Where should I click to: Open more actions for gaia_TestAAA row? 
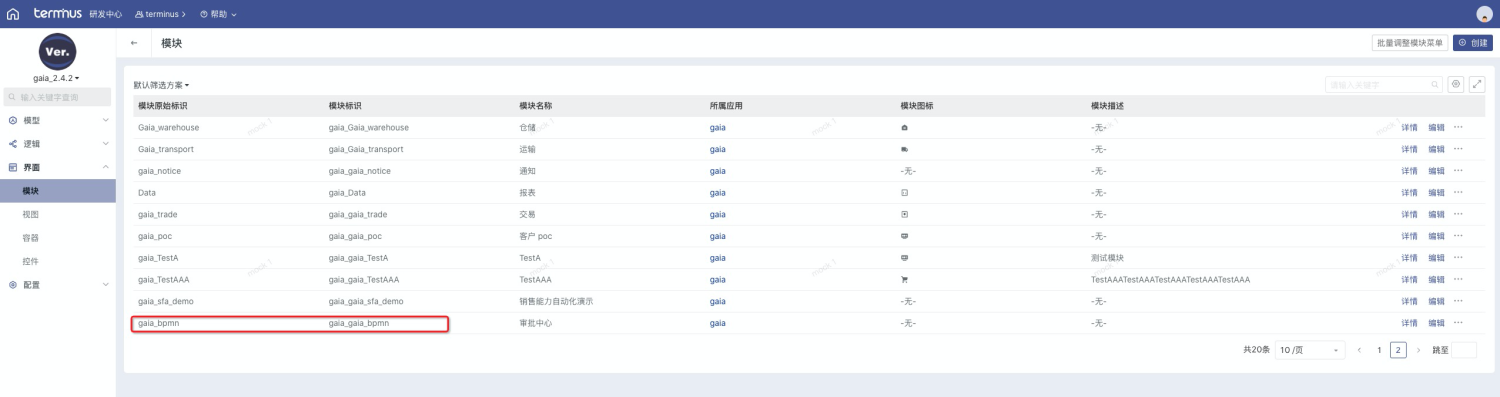click(x=1458, y=279)
